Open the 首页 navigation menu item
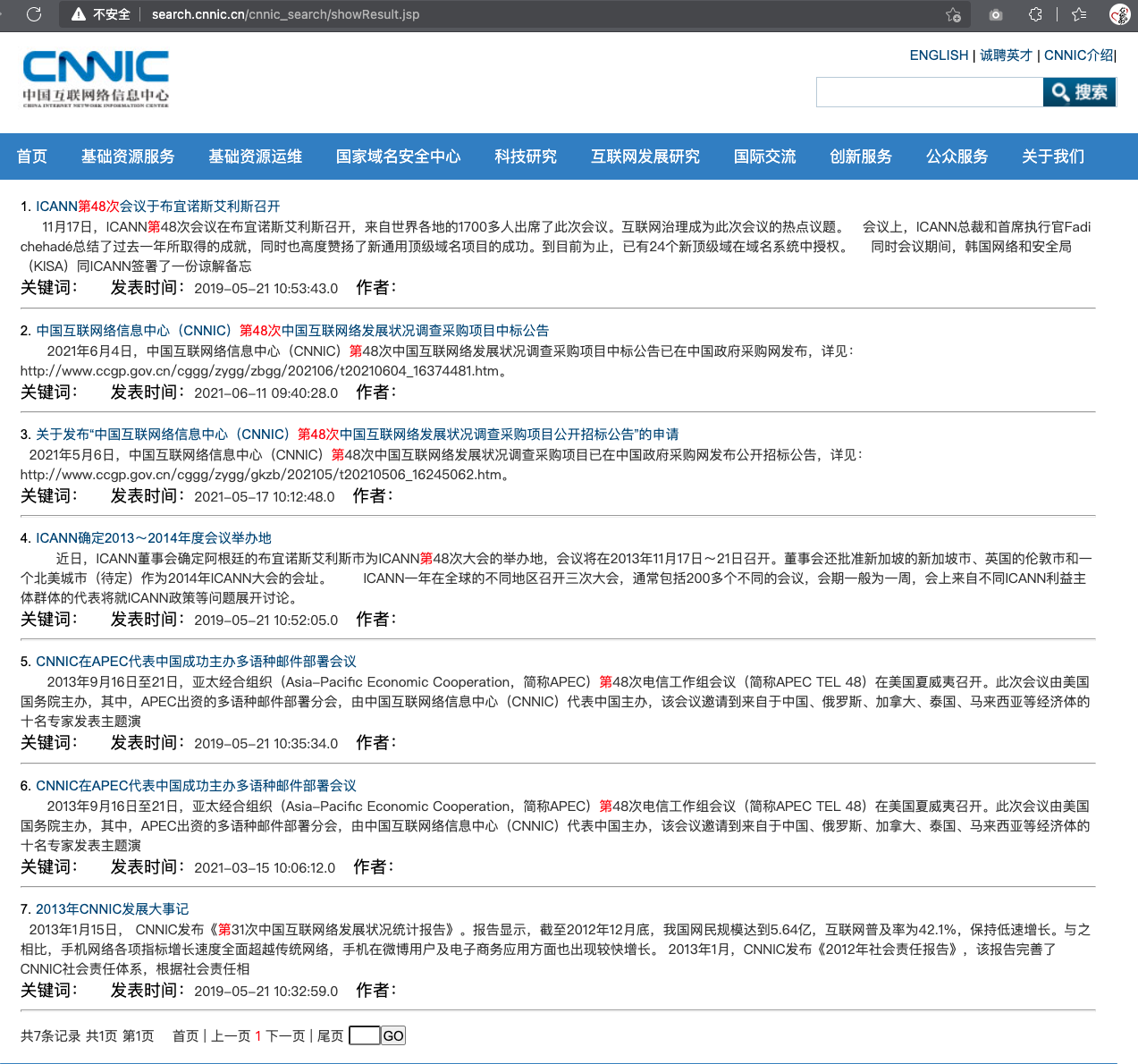The height and width of the screenshot is (1064, 1138). [x=32, y=156]
